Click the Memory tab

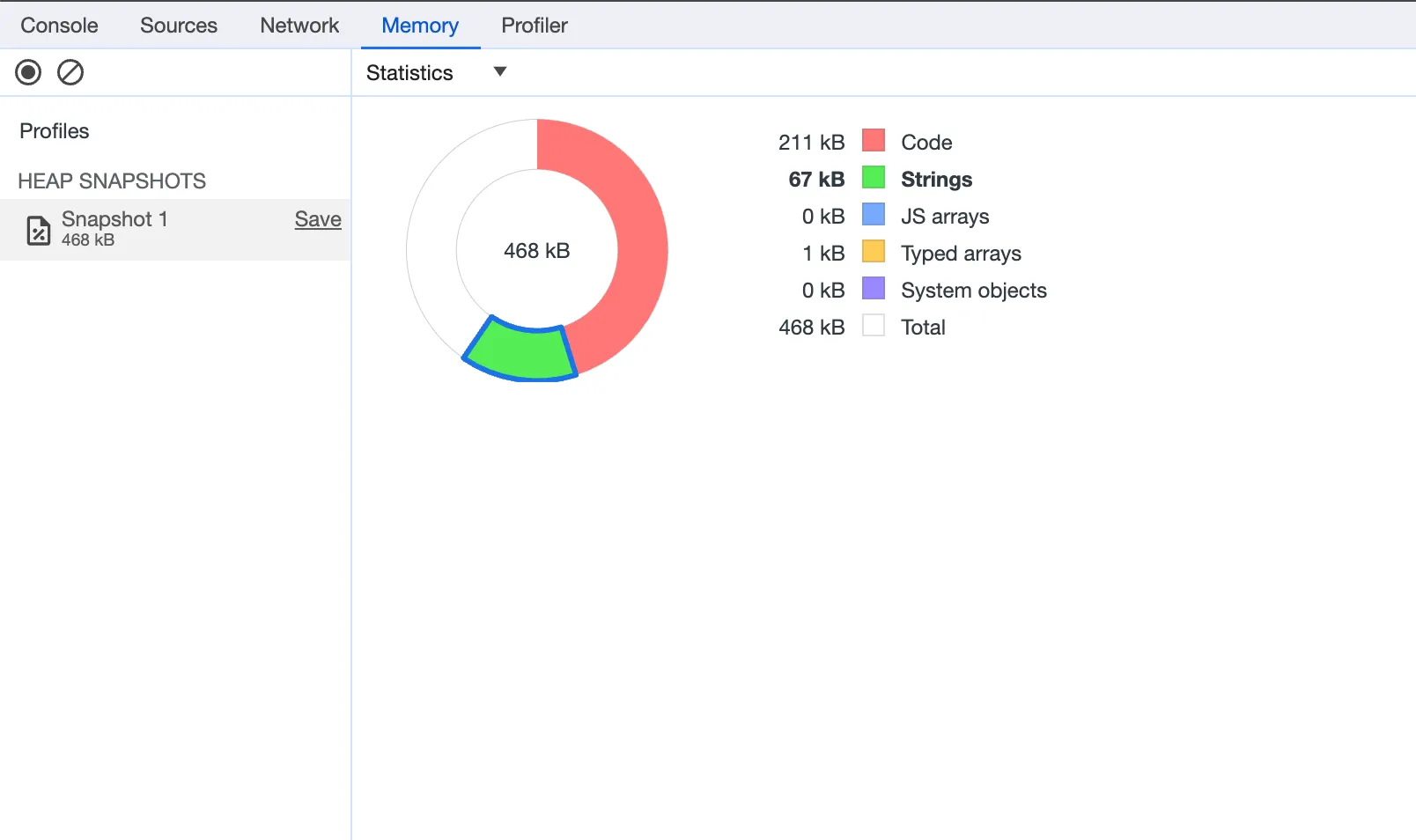click(420, 26)
